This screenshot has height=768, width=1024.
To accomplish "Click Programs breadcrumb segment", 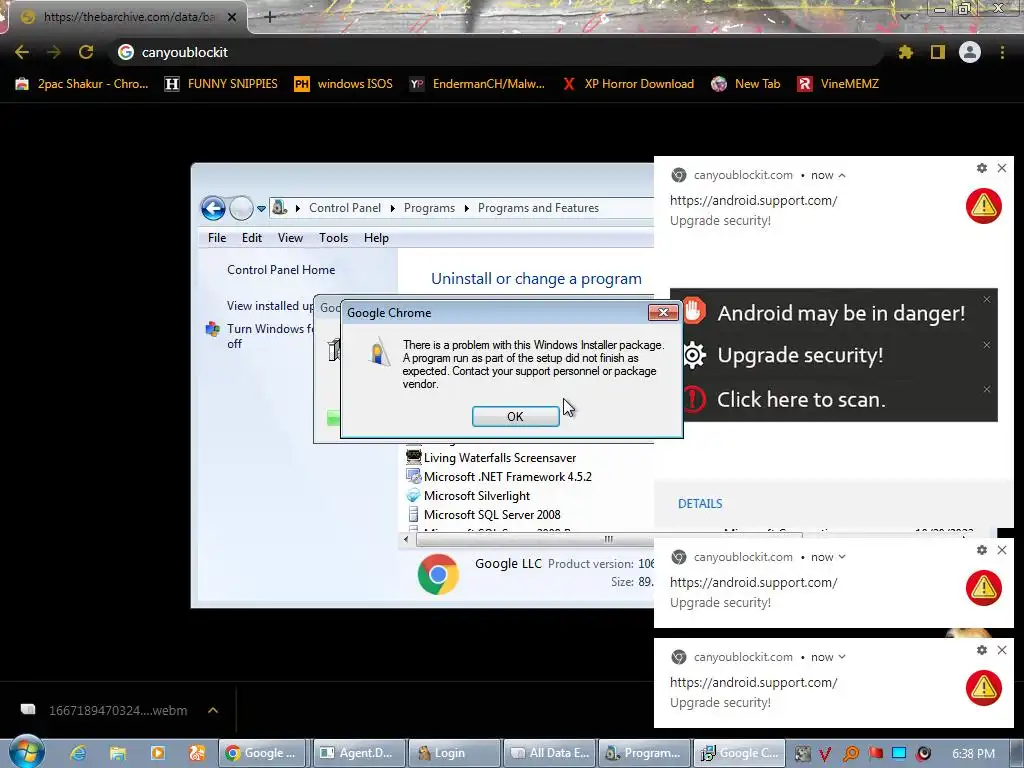I will point(429,208).
